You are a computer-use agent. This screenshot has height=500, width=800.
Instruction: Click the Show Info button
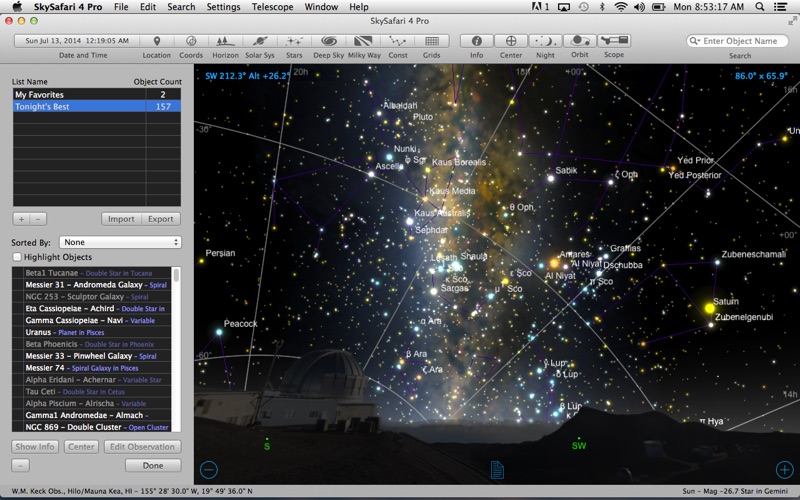coord(35,447)
